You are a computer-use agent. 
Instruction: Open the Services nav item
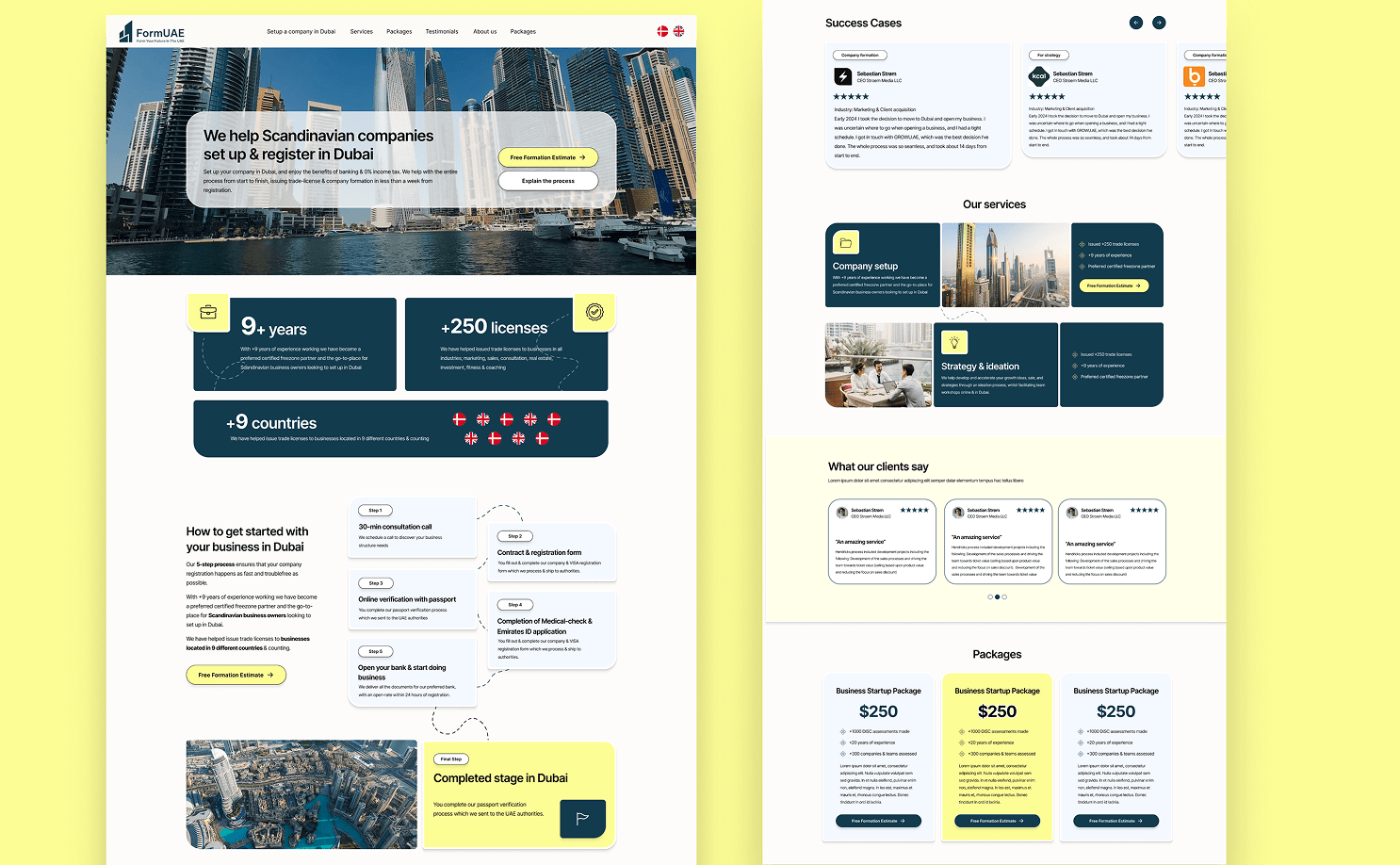click(x=362, y=32)
